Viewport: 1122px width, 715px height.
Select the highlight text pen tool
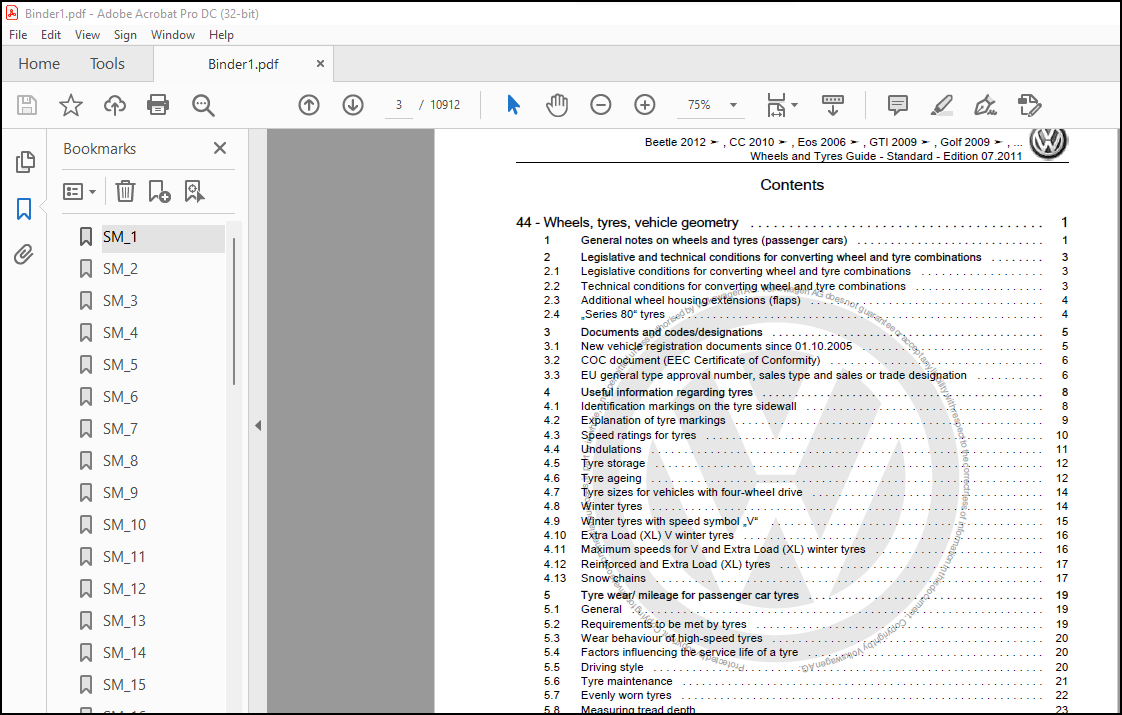[942, 105]
